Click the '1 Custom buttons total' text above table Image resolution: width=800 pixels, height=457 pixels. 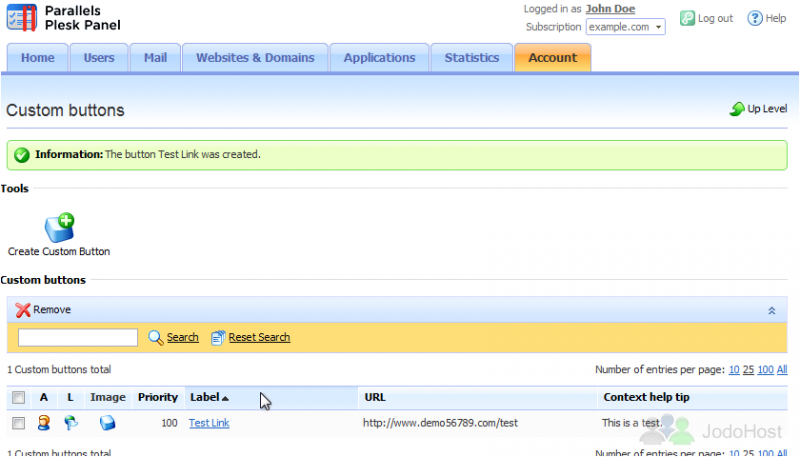pos(59,370)
